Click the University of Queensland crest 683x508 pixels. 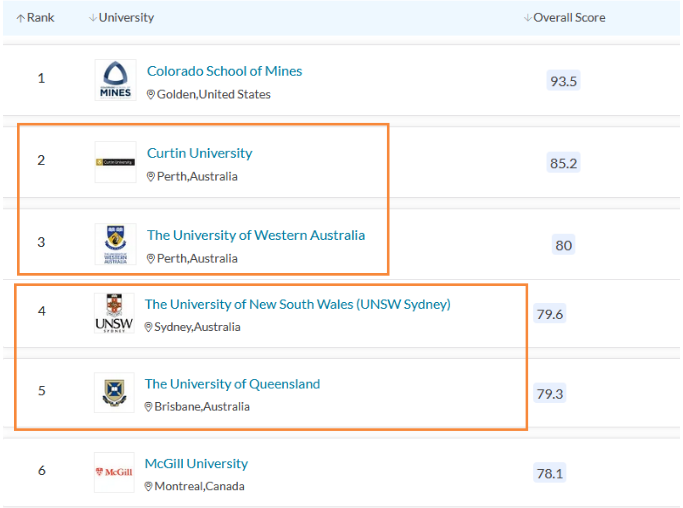113,392
